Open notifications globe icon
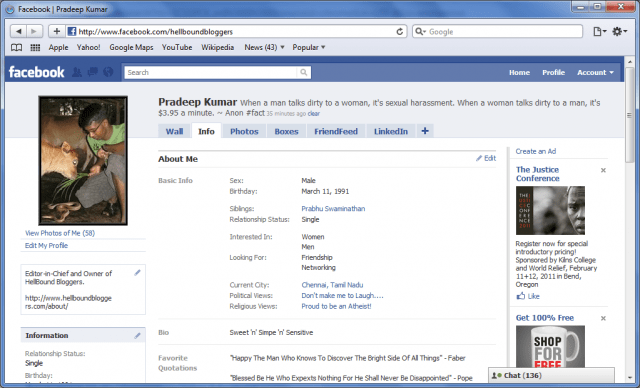The width and height of the screenshot is (640, 388). [108, 72]
